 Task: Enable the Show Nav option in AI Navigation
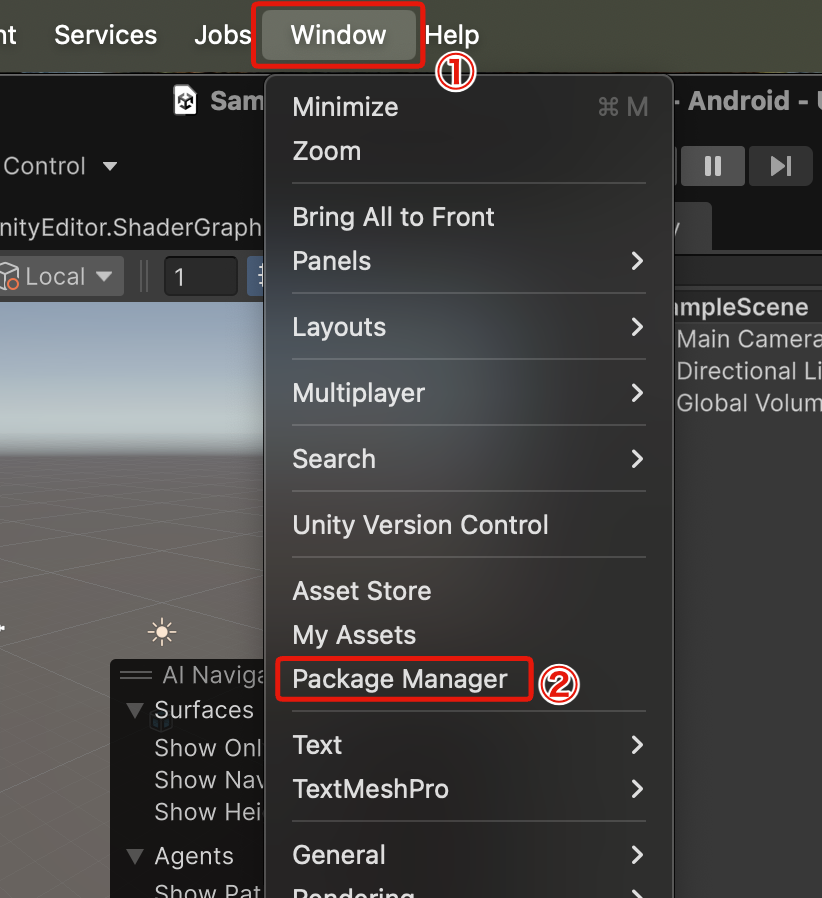(207, 780)
